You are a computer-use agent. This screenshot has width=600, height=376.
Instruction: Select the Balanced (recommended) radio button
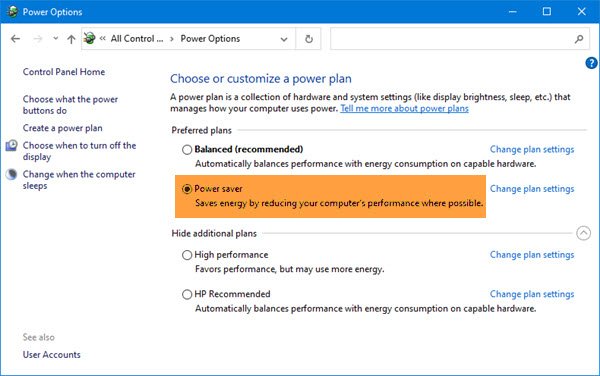point(187,150)
